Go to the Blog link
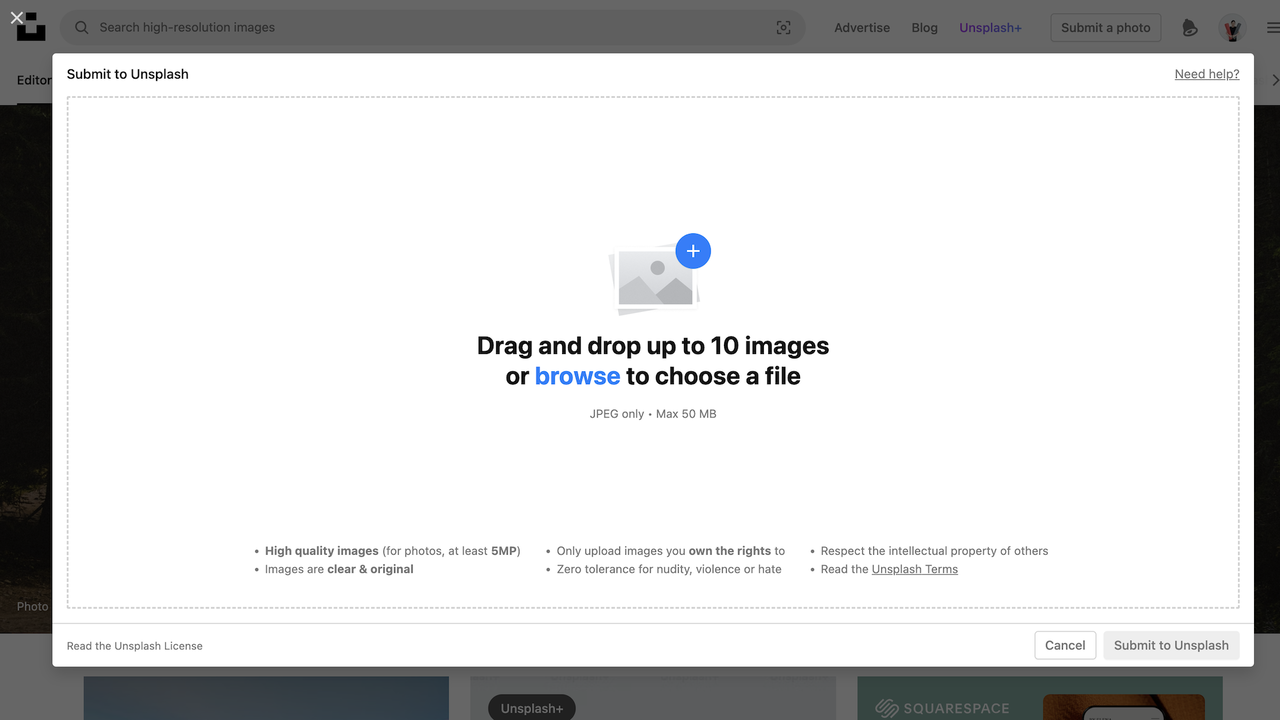This screenshot has height=720, width=1280. coord(924,28)
